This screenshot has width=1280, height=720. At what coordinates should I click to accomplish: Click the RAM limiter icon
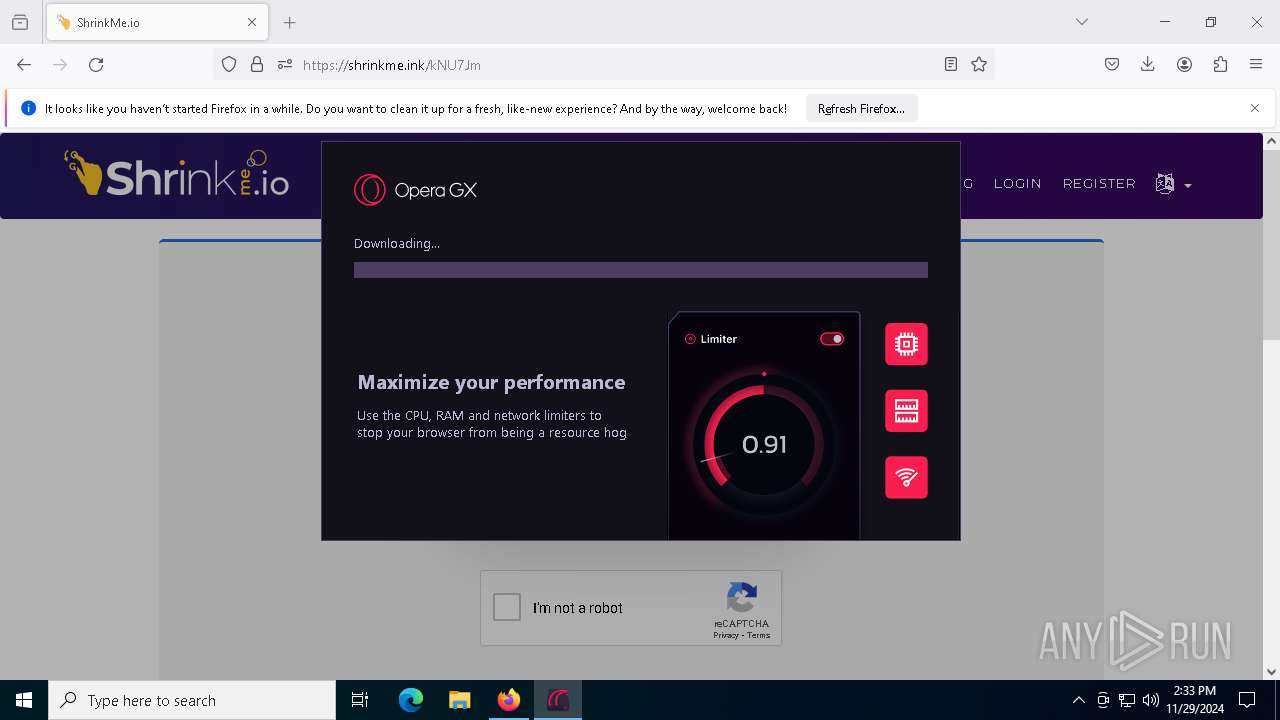click(x=906, y=411)
